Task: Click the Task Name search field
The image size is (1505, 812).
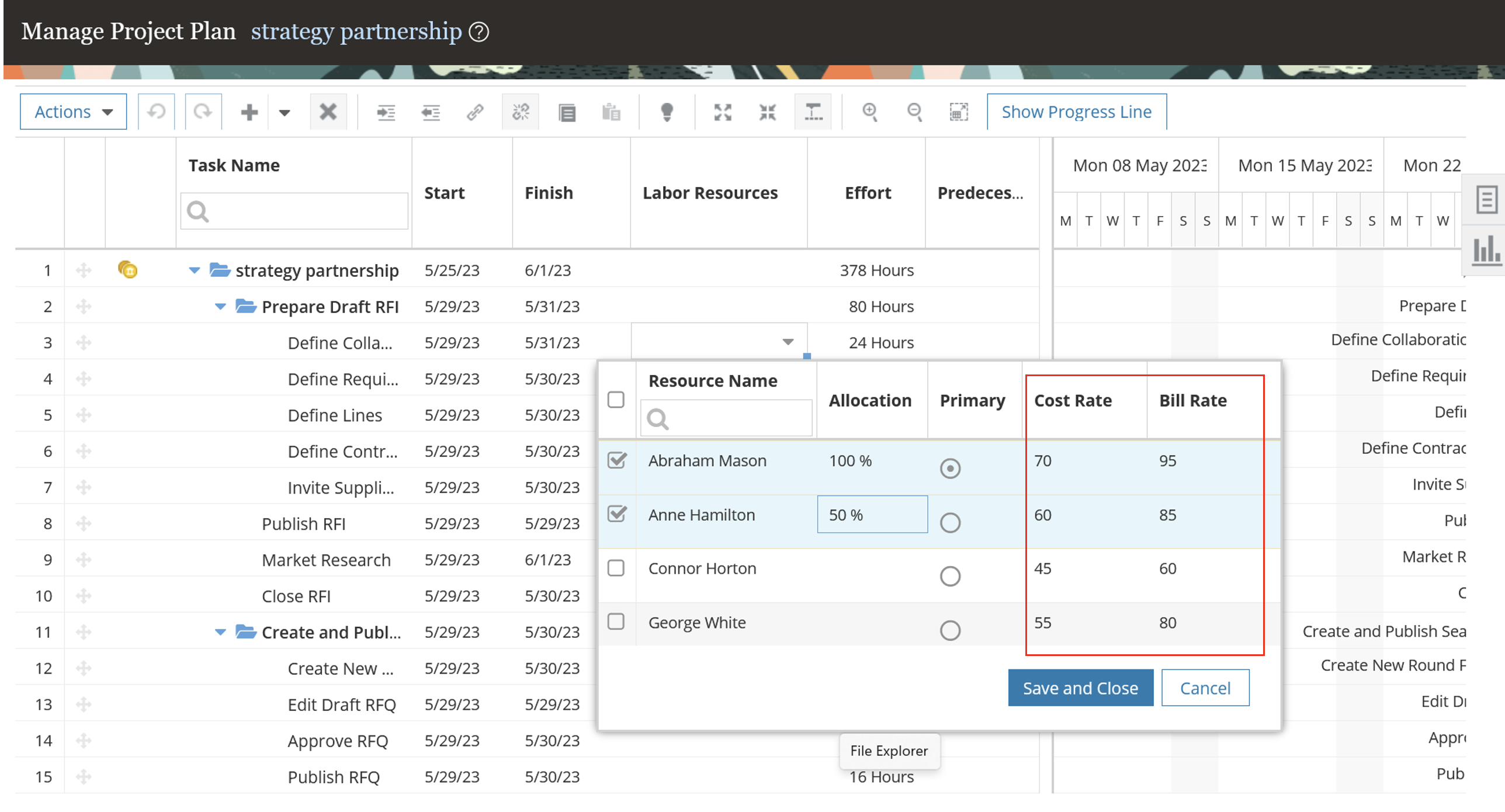Action: click(x=304, y=211)
